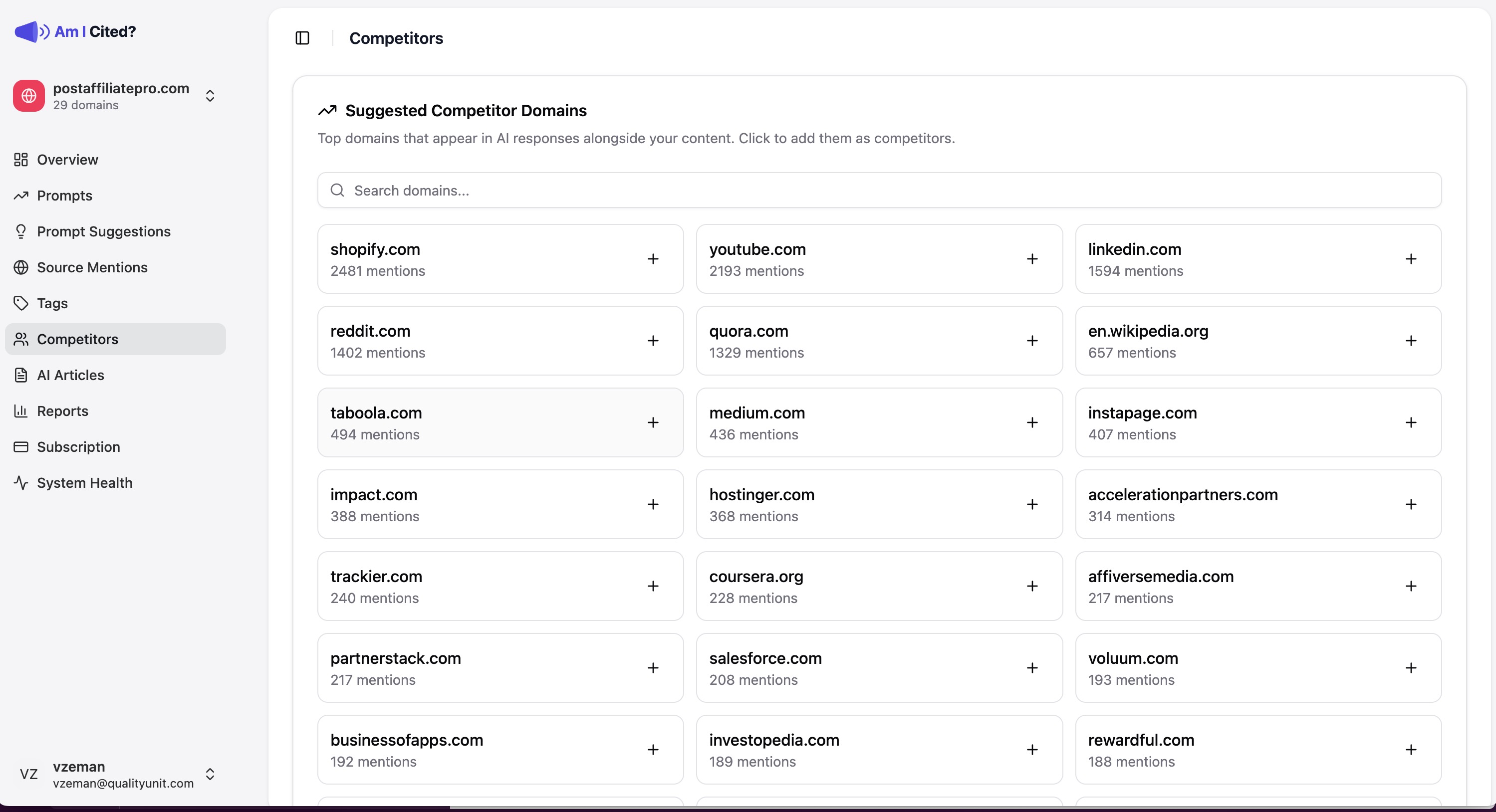This screenshot has height=812, width=1496.
Task: Click the search magnifier icon
Action: (x=337, y=190)
